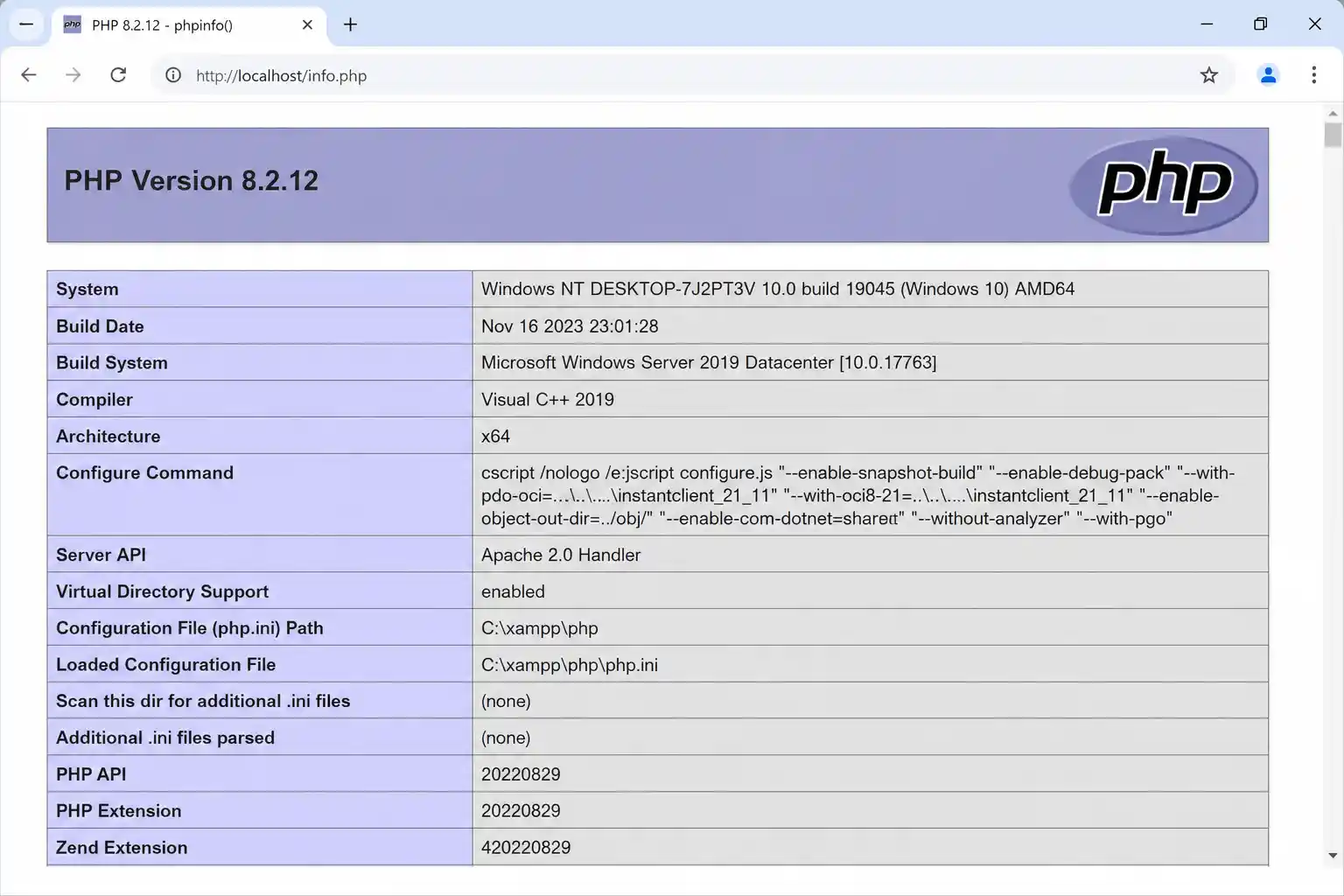Minimize the browser window
This screenshot has width=1344, height=896.
1207,24
